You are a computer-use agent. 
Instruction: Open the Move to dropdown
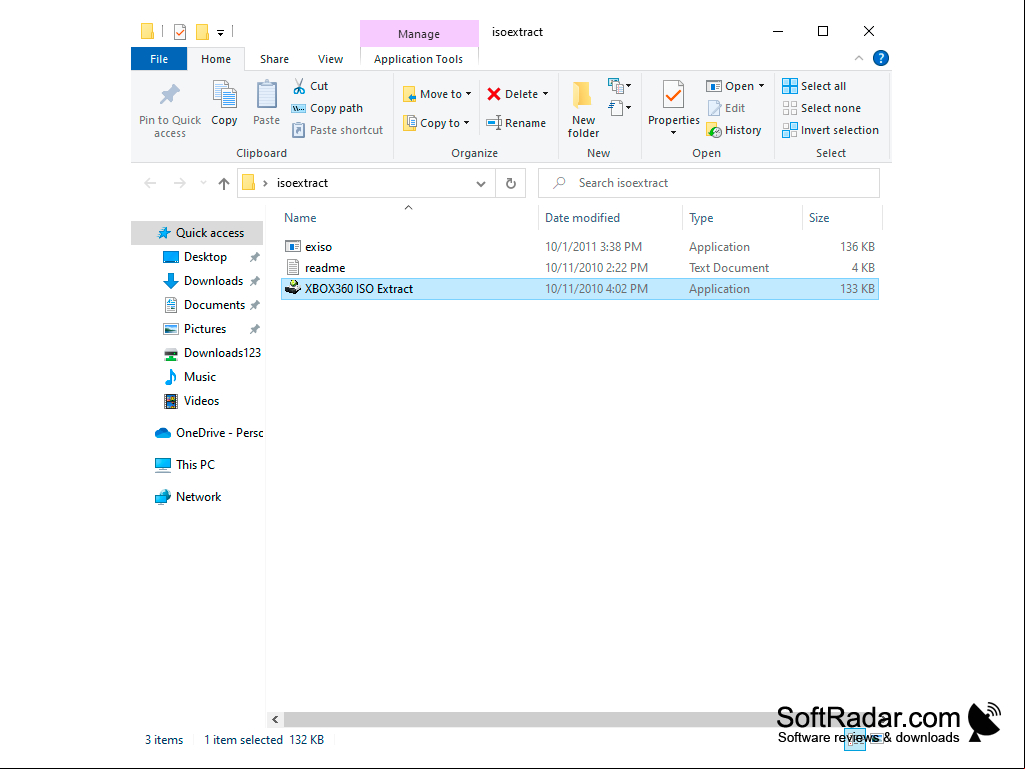point(437,94)
